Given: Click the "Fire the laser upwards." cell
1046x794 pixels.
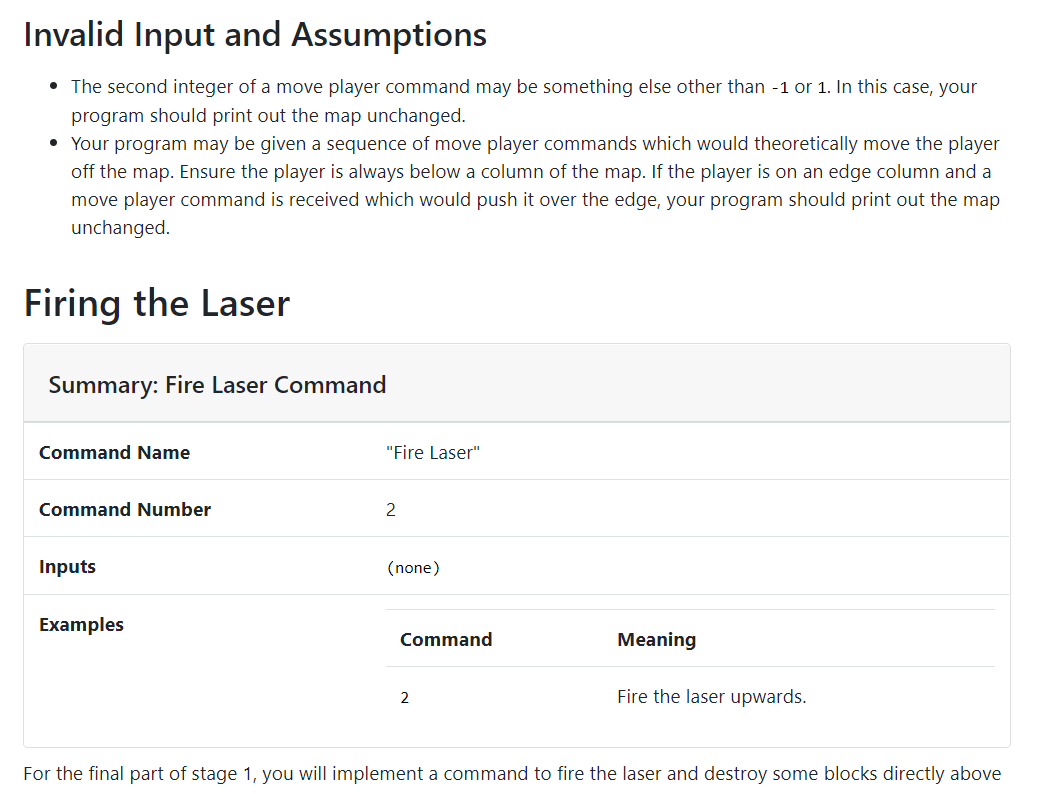Looking at the screenshot, I should [x=711, y=697].
